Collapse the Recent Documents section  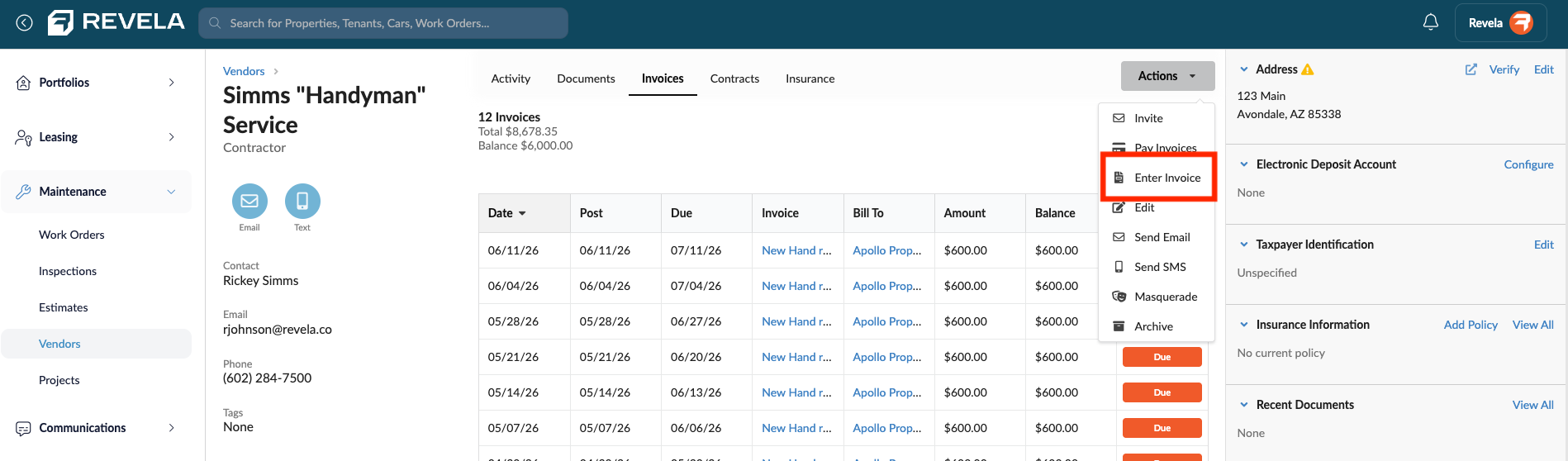tap(1244, 405)
